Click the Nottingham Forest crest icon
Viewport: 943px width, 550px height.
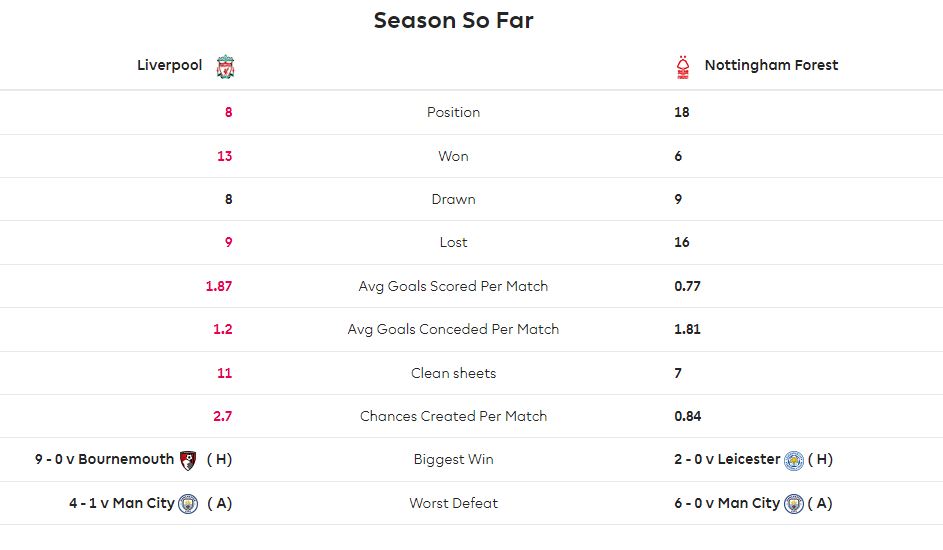(683, 67)
